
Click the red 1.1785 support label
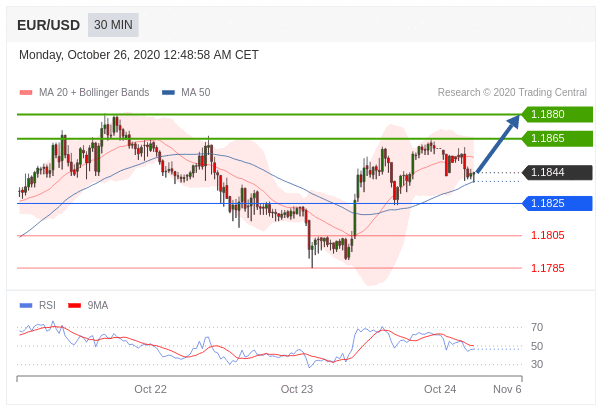[548, 268]
